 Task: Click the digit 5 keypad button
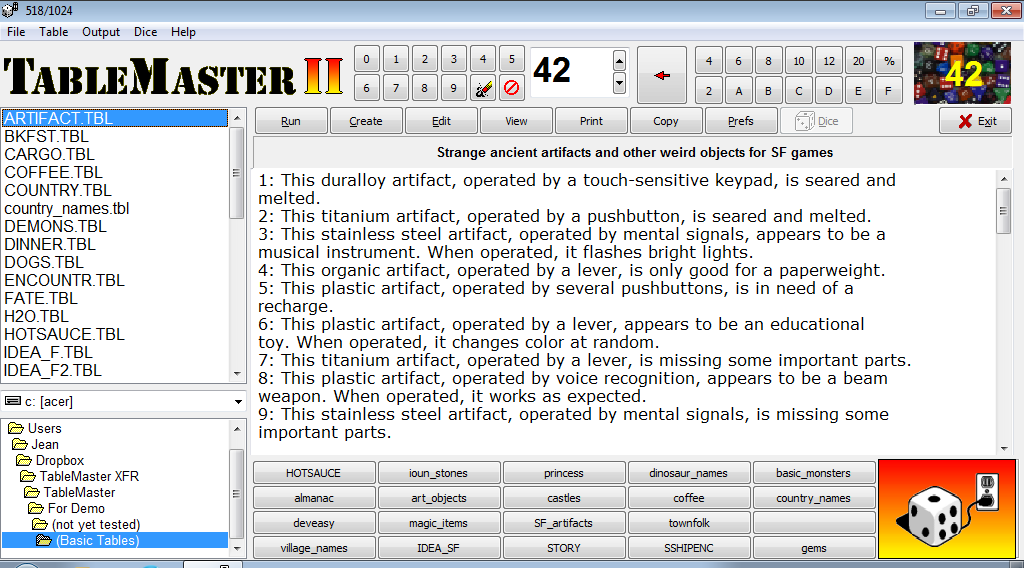pos(511,59)
